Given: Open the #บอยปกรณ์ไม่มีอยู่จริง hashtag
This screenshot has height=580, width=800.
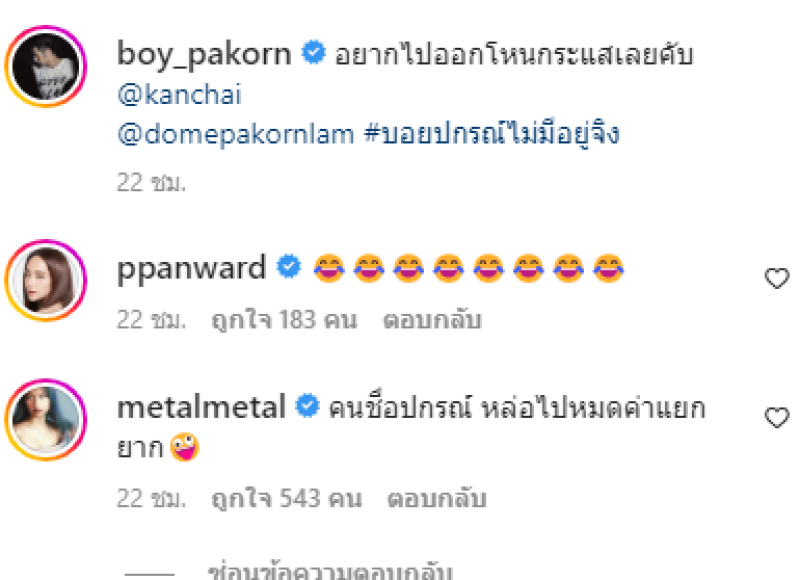Looking at the screenshot, I should coord(492,133).
